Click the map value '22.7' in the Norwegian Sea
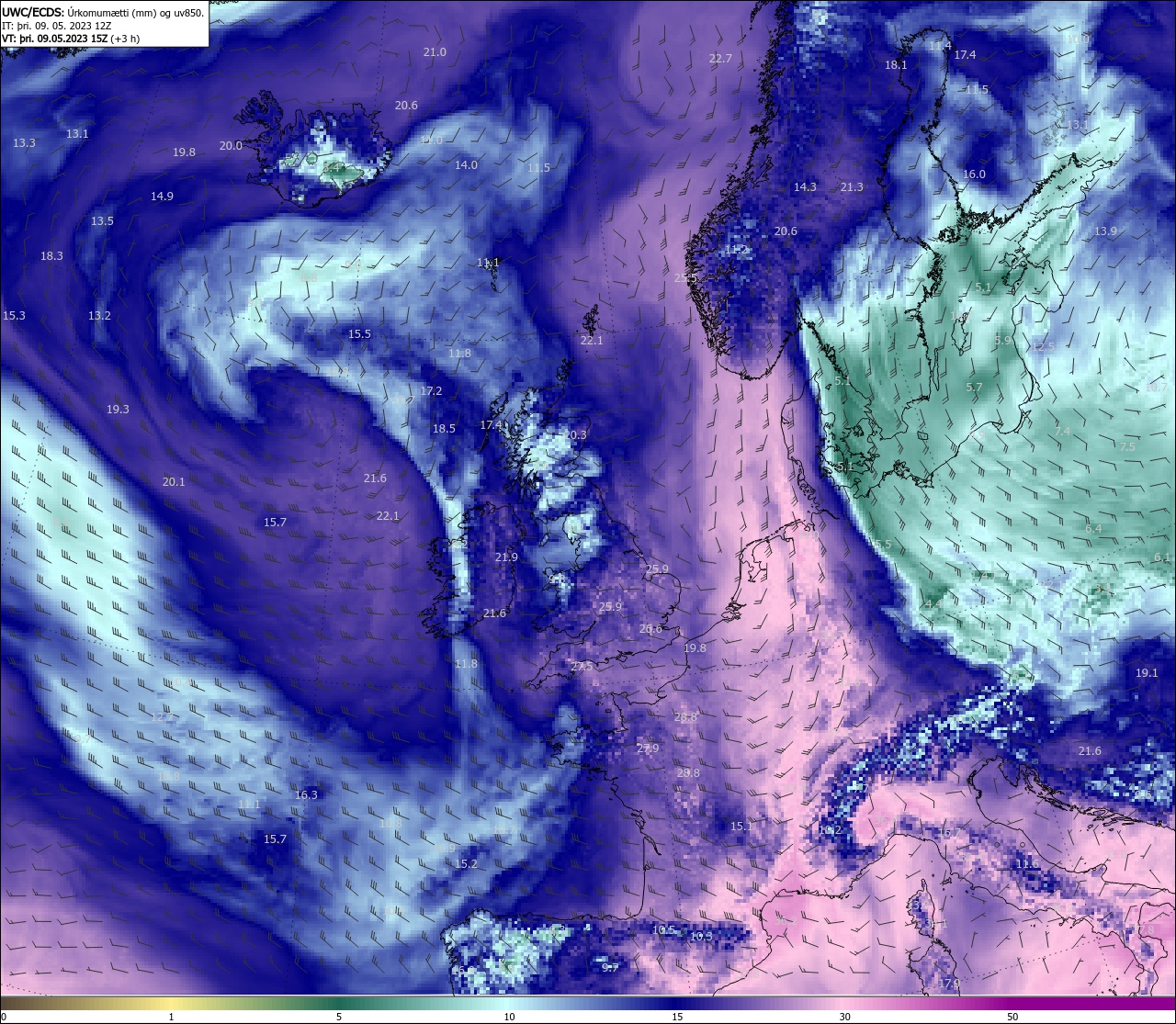The image size is (1176, 1024). [720, 59]
